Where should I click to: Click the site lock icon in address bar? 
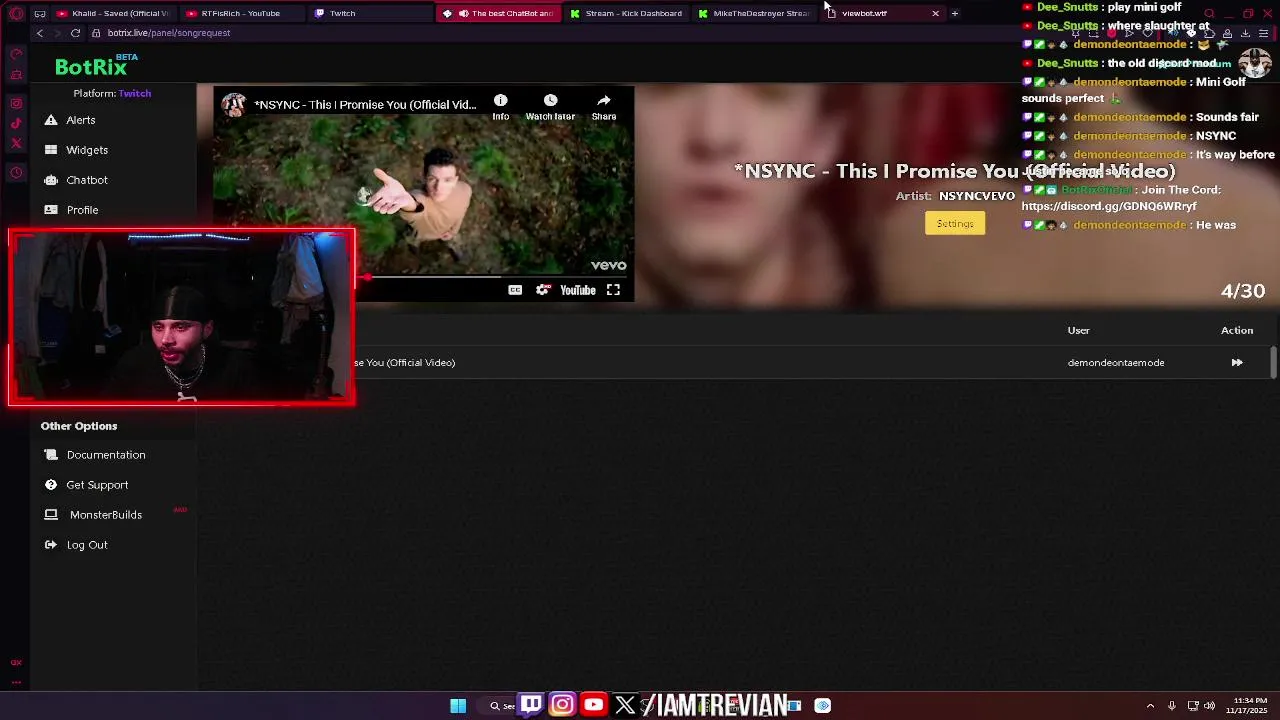[97, 33]
